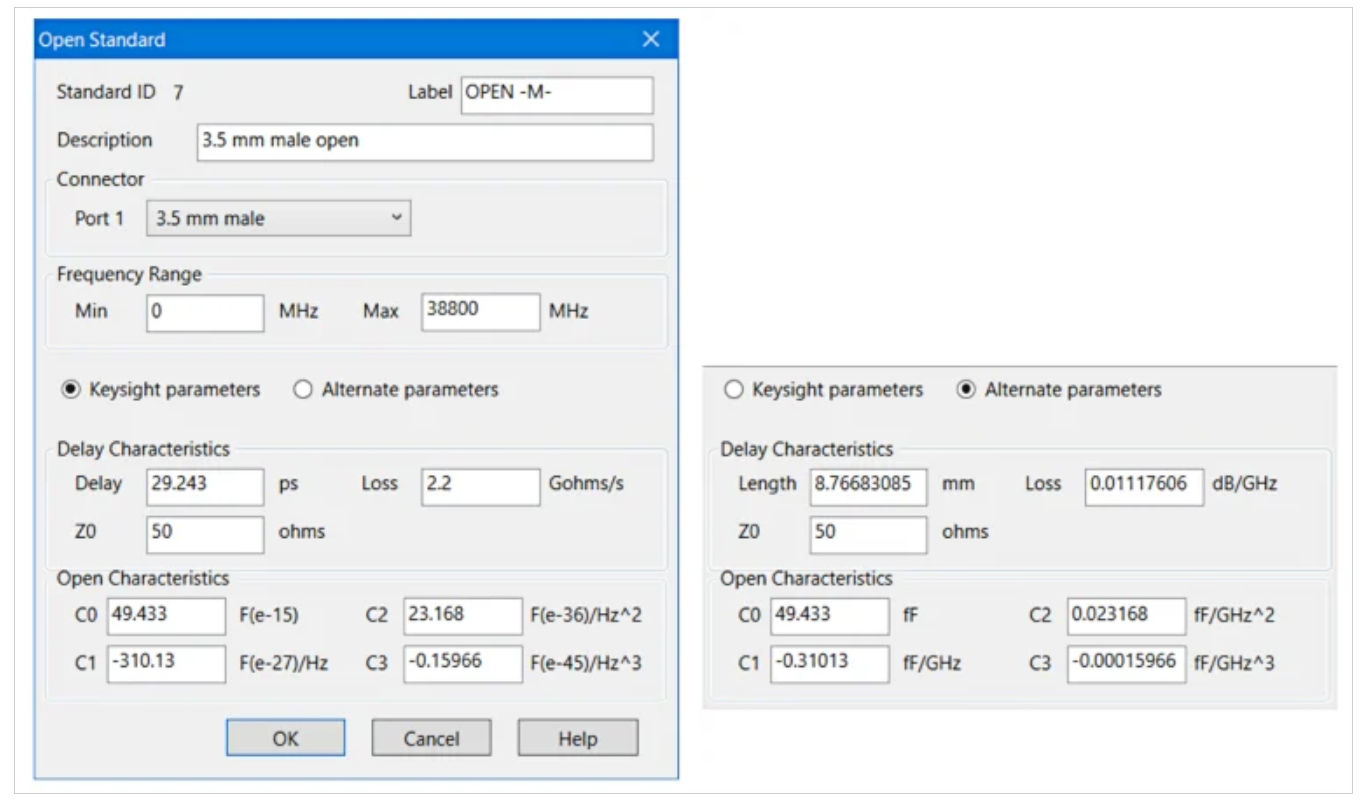
Task: Click C3 field showing -0.15966
Action: 463,664
